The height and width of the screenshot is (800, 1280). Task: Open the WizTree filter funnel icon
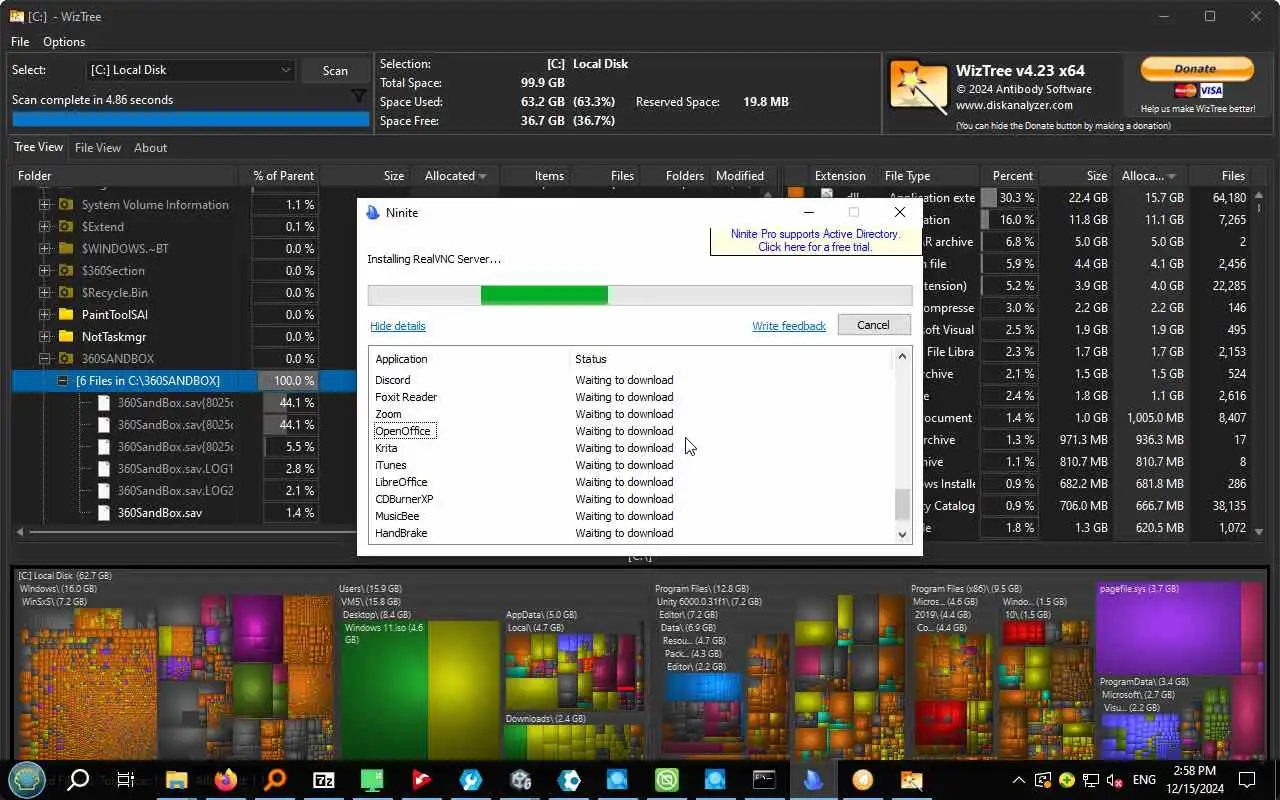pyautogui.click(x=359, y=97)
